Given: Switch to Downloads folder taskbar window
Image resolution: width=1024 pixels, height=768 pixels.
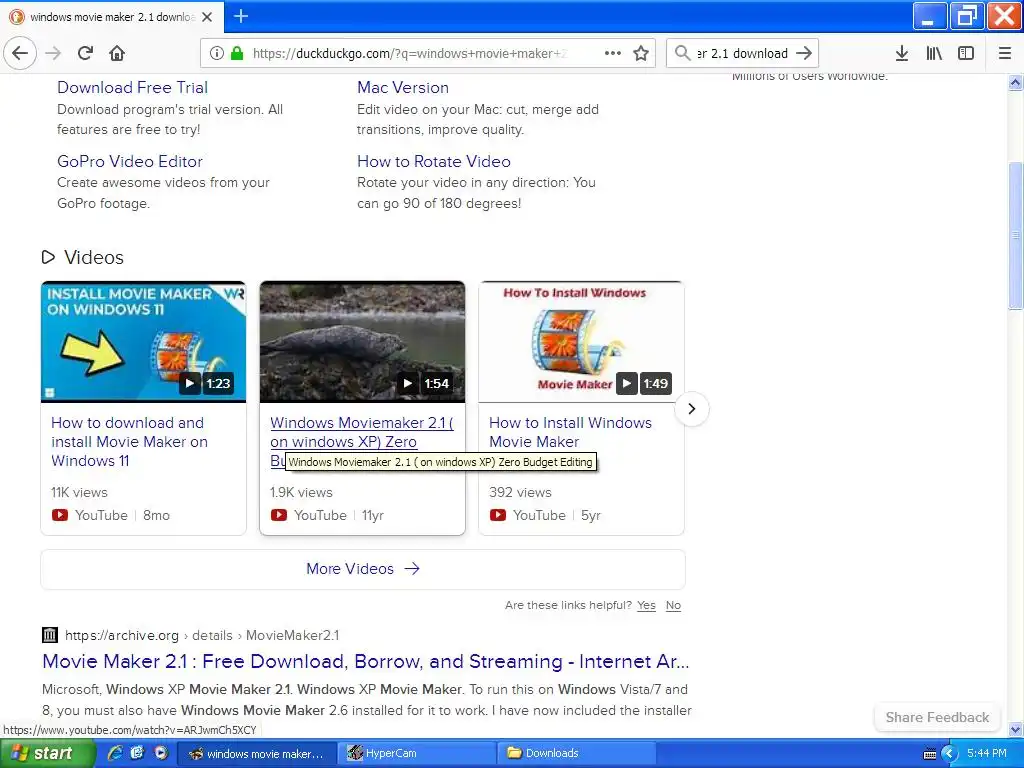Looking at the screenshot, I should [578, 754].
